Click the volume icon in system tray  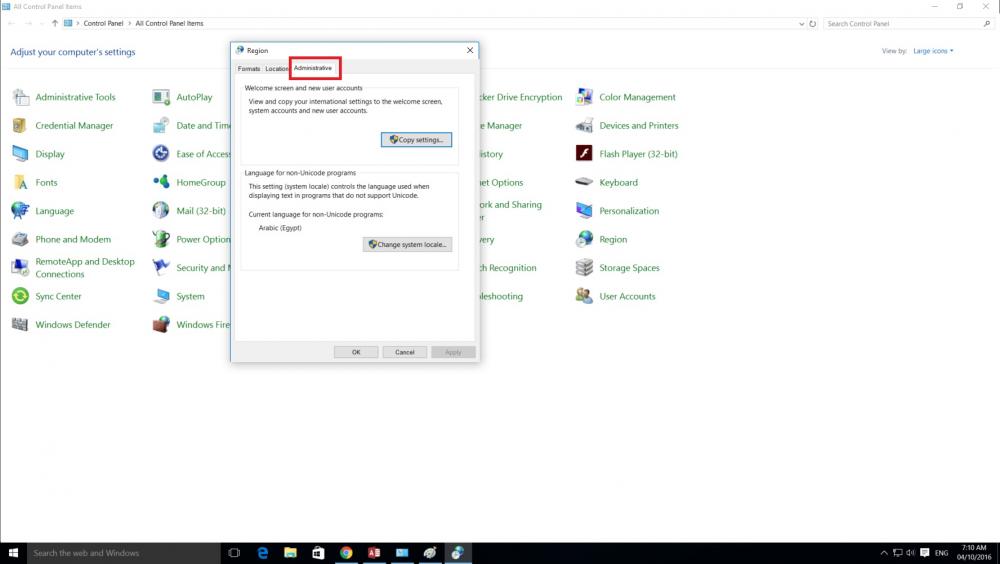[x=911, y=553]
